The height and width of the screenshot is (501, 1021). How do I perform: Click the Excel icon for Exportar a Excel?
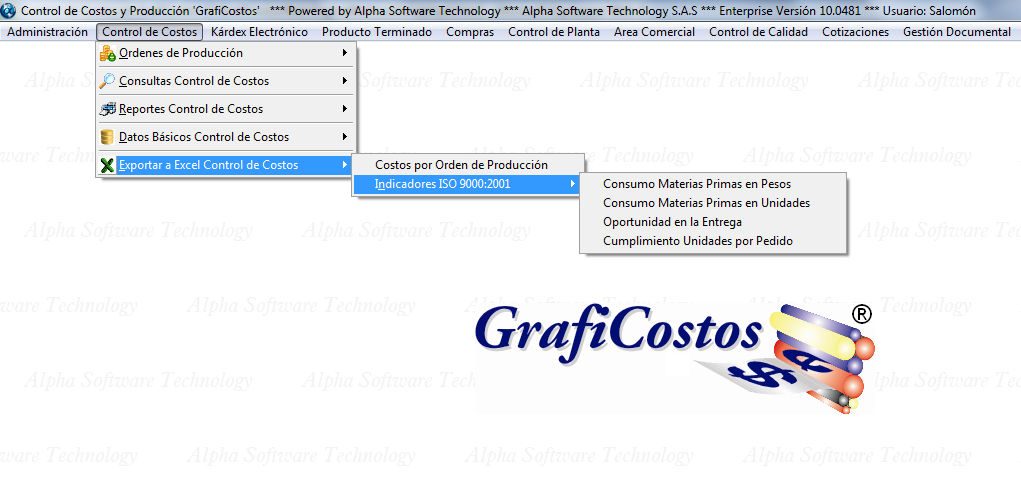coord(108,165)
